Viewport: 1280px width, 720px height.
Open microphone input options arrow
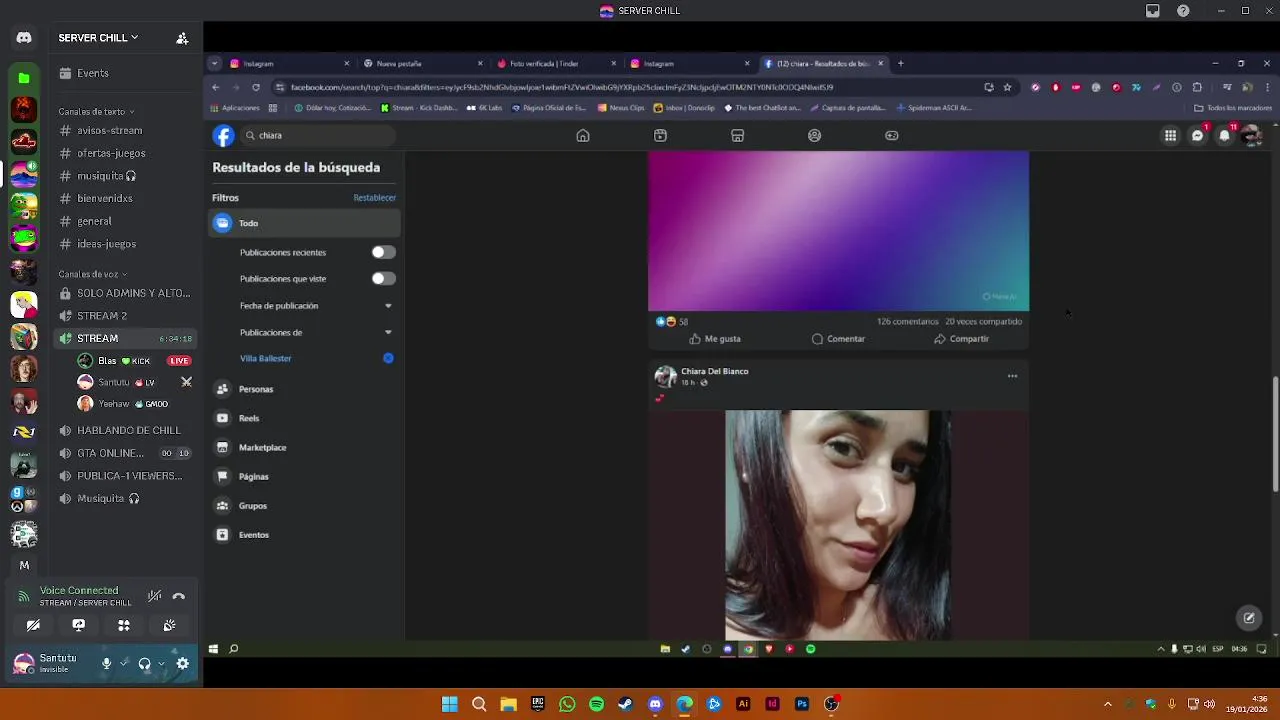click(124, 663)
